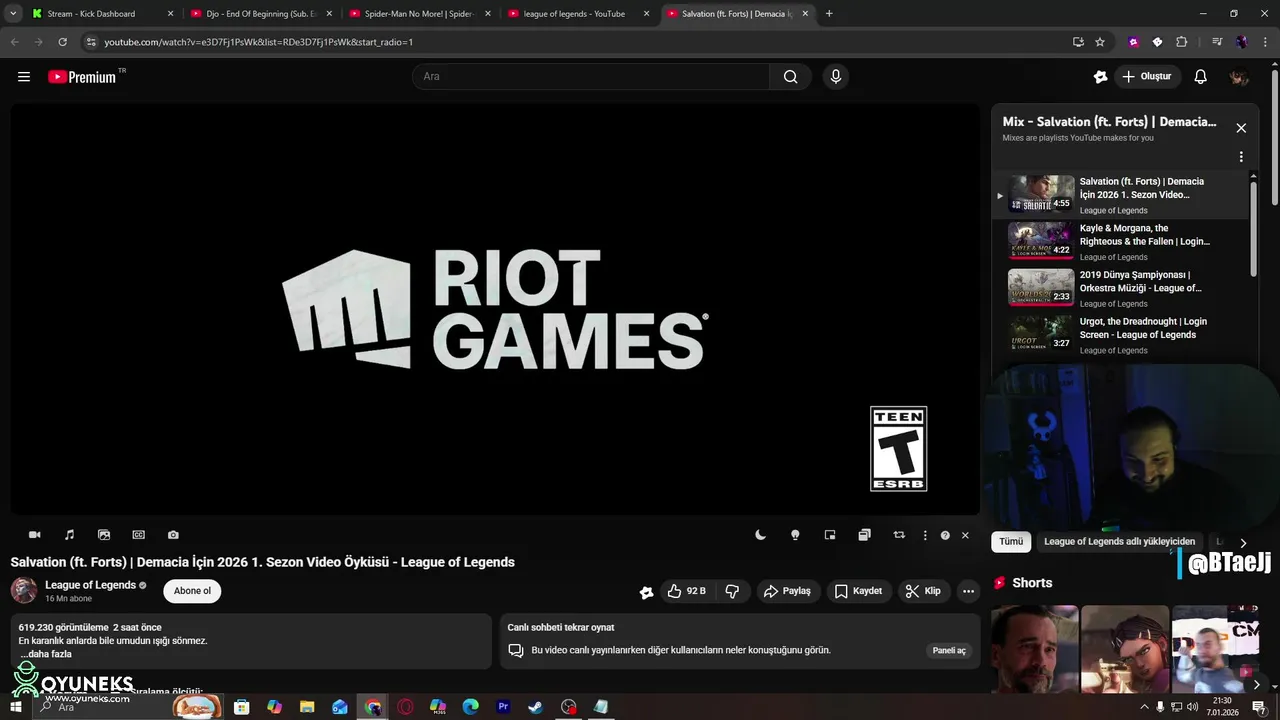Open Chrome extensions puzzle icon
Viewport: 1280px width, 720px height.
click(x=1181, y=42)
